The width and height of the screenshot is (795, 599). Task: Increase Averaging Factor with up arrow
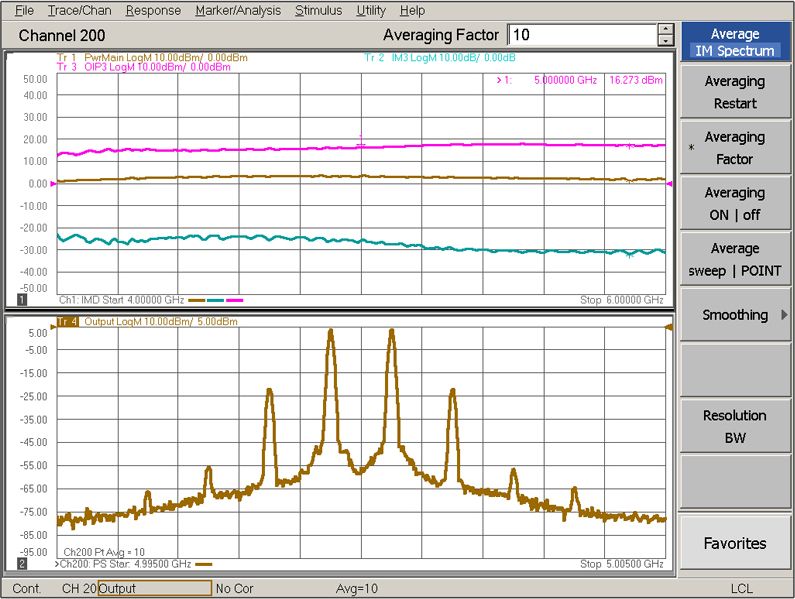point(665,29)
